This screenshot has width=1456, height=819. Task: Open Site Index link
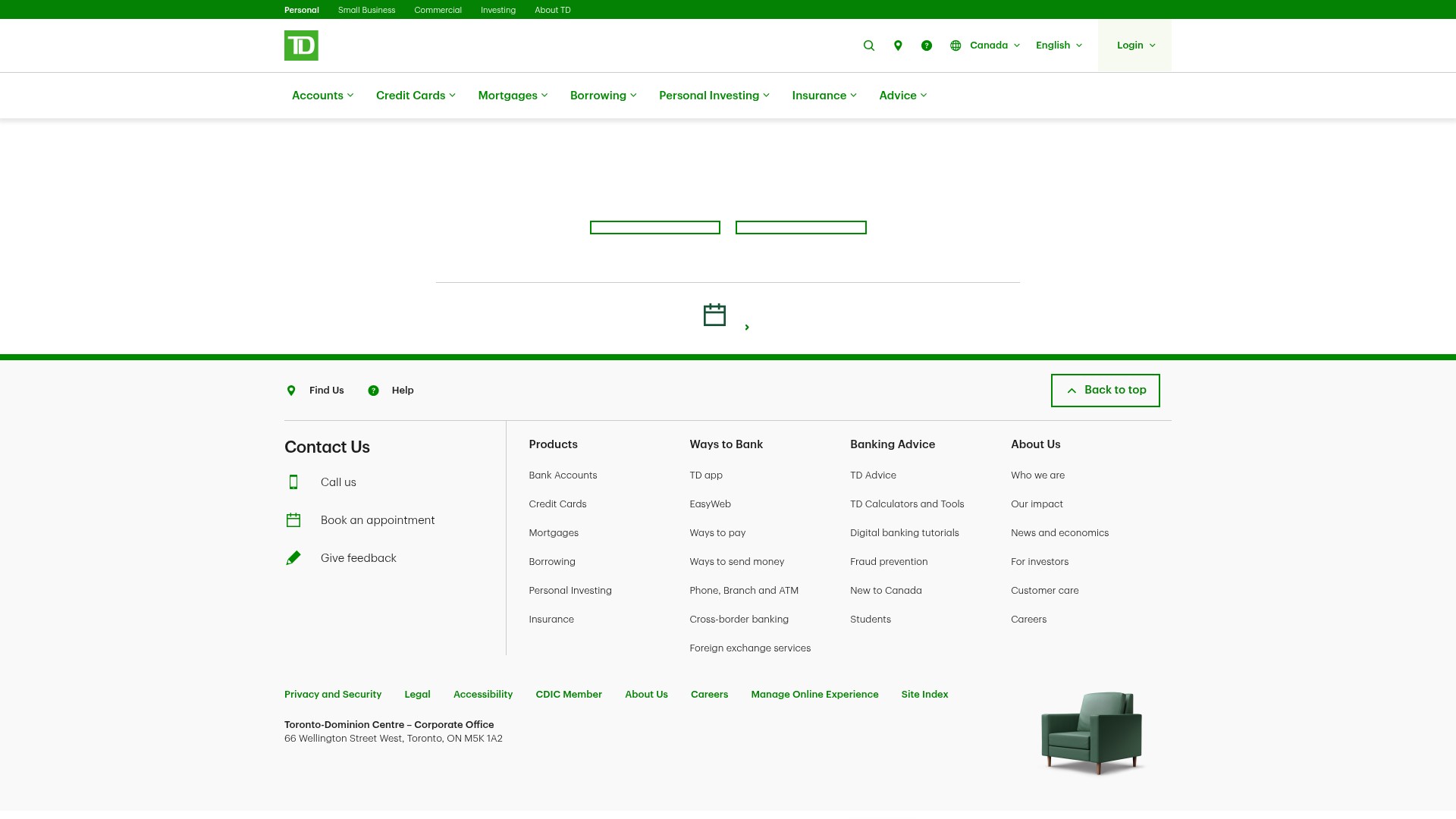tap(924, 695)
